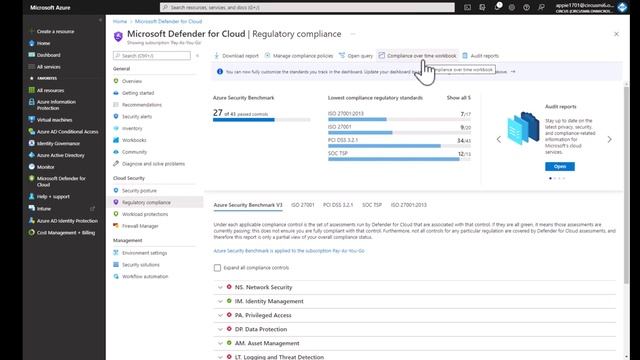640x360 pixels.
Task: Select the PCI DSS 3.2.1 tab
Action: (x=338, y=205)
